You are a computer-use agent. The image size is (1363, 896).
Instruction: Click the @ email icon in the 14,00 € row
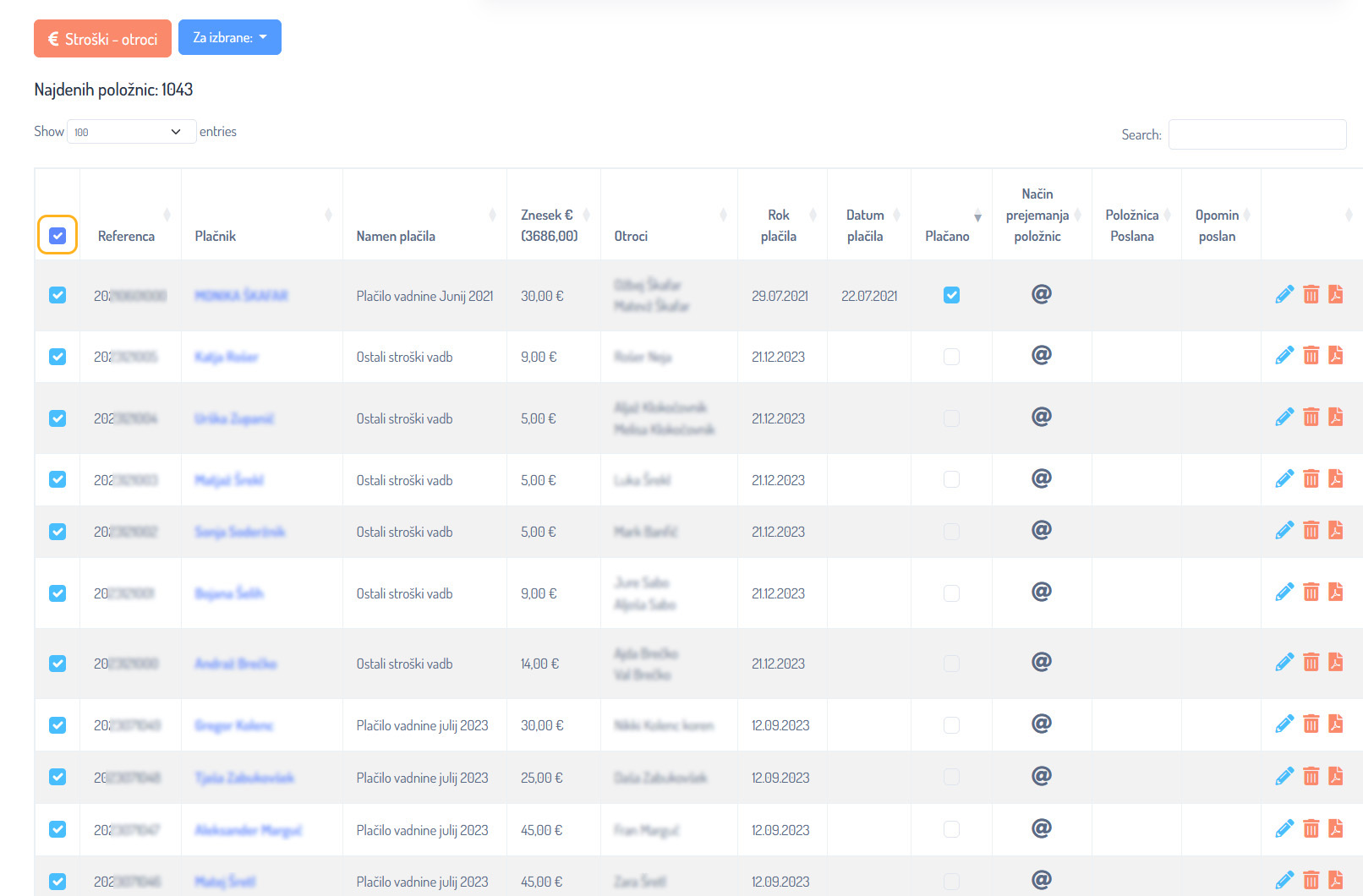tap(1041, 662)
